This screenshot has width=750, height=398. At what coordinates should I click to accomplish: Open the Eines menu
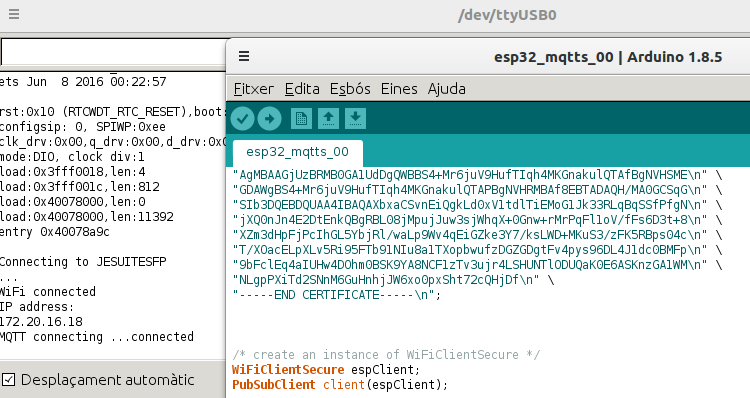click(399, 89)
